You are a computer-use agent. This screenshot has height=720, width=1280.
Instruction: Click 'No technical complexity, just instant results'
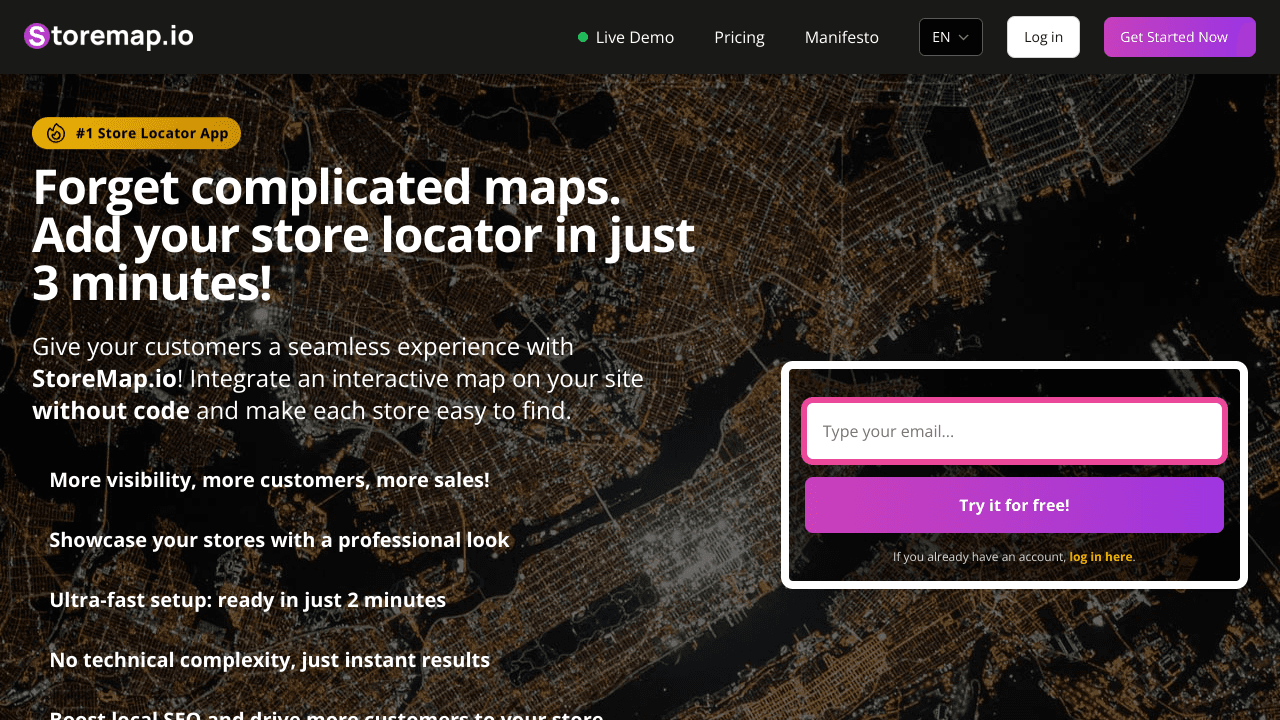(x=269, y=660)
